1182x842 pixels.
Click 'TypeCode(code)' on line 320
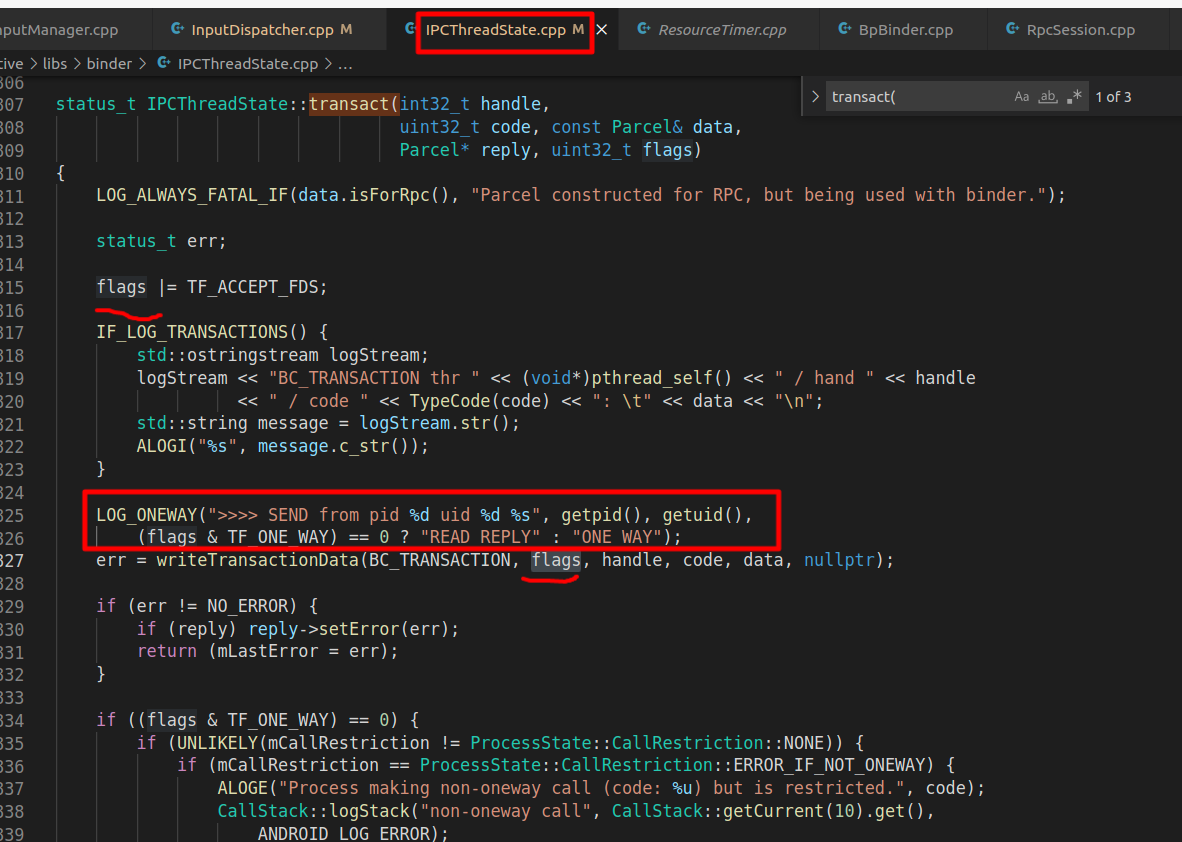coord(480,401)
